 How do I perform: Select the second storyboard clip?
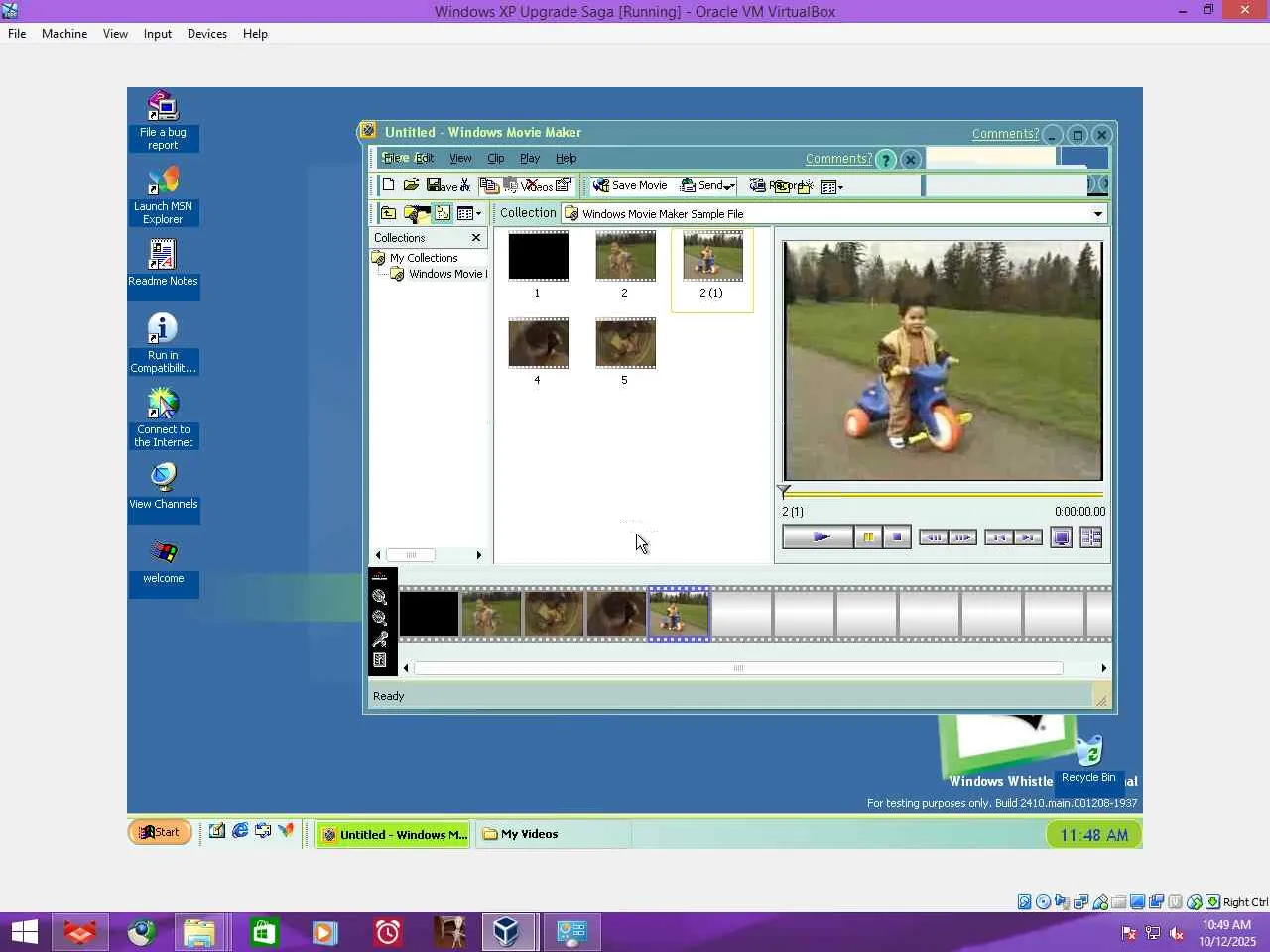(x=491, y=614)
